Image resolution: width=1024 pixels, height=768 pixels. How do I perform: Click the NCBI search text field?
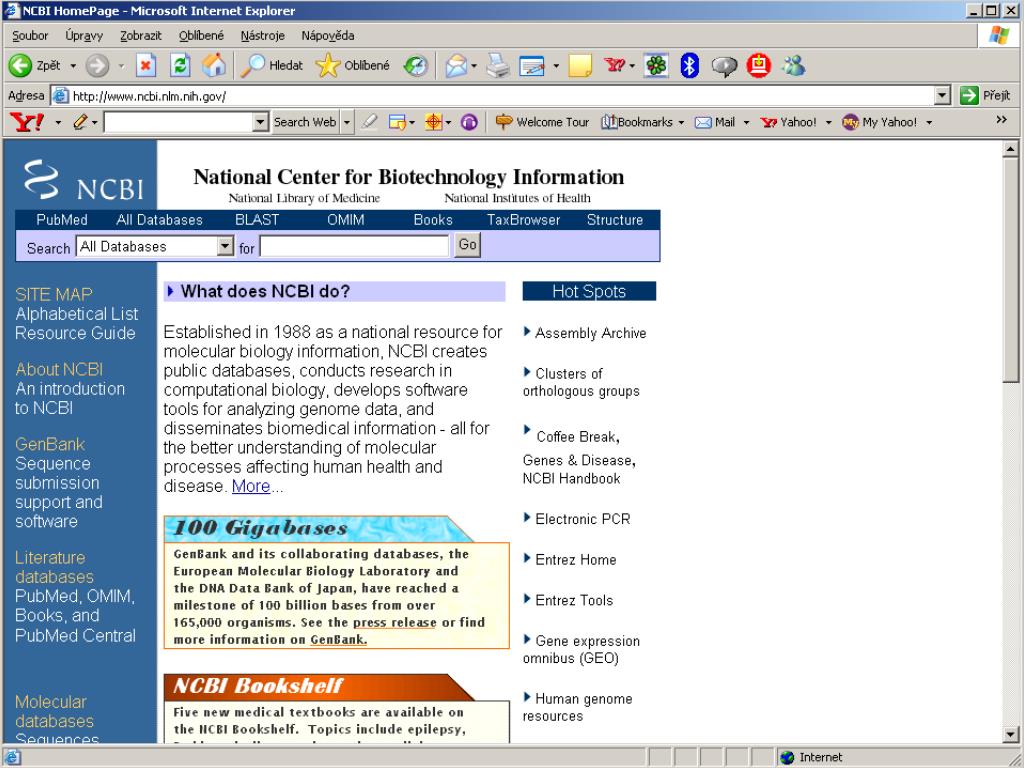pos(355,246)
